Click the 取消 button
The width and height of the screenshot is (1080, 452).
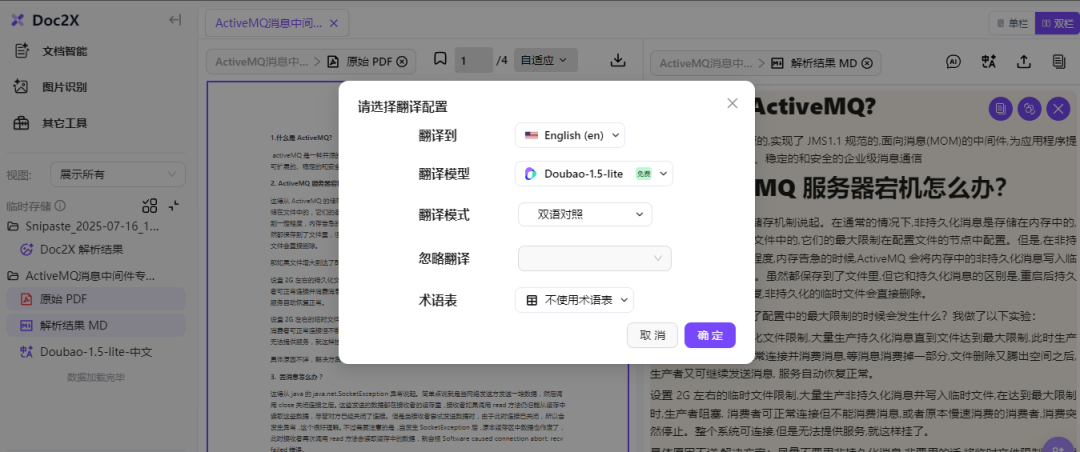tap(652, 336)
